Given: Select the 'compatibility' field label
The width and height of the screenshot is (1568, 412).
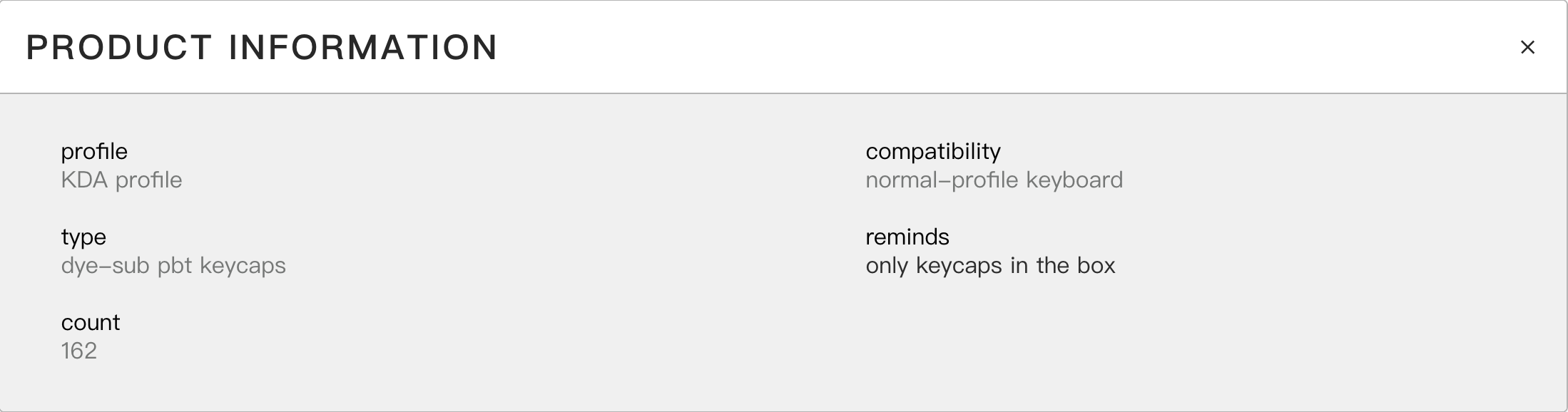Looking at the screenshot, I should click(x=933, y=151).
